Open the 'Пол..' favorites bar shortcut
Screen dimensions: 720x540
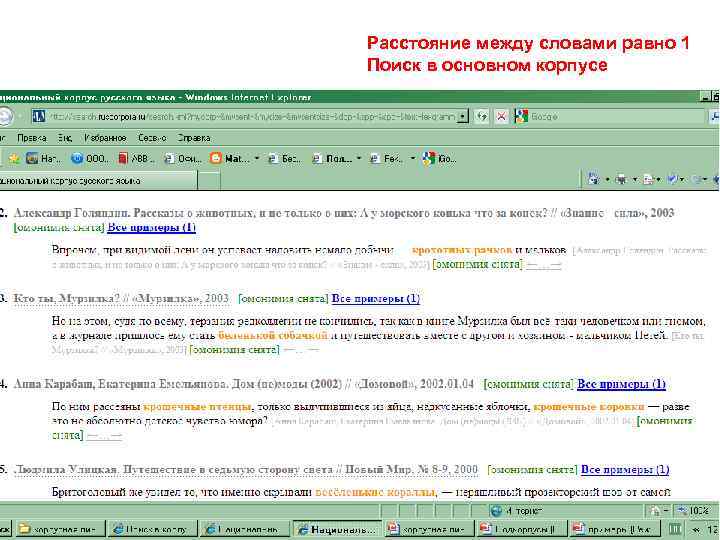pos(332,159)
